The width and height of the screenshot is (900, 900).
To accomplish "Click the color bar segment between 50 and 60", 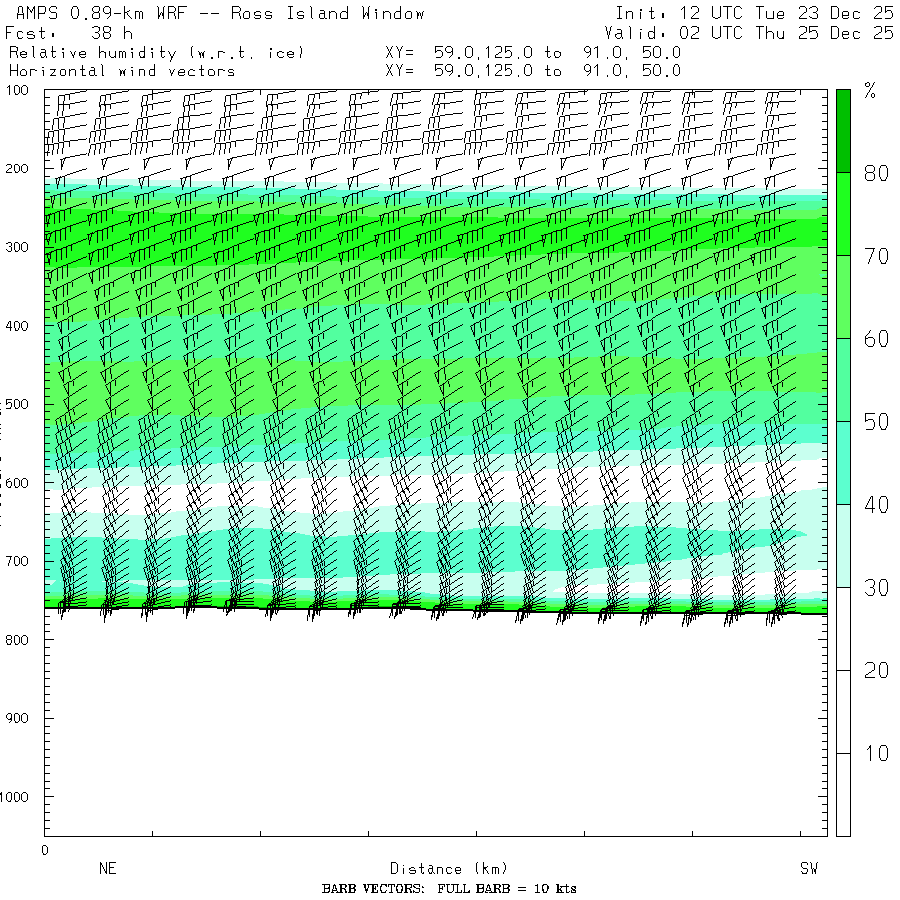I will [x=843, y=380].
